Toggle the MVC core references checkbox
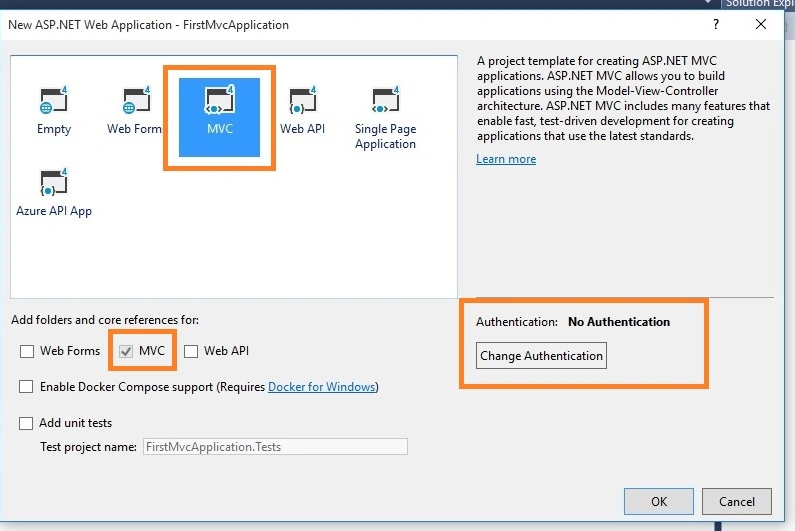The height and width of the screenshot is (531, 795). tap(126, 351)
